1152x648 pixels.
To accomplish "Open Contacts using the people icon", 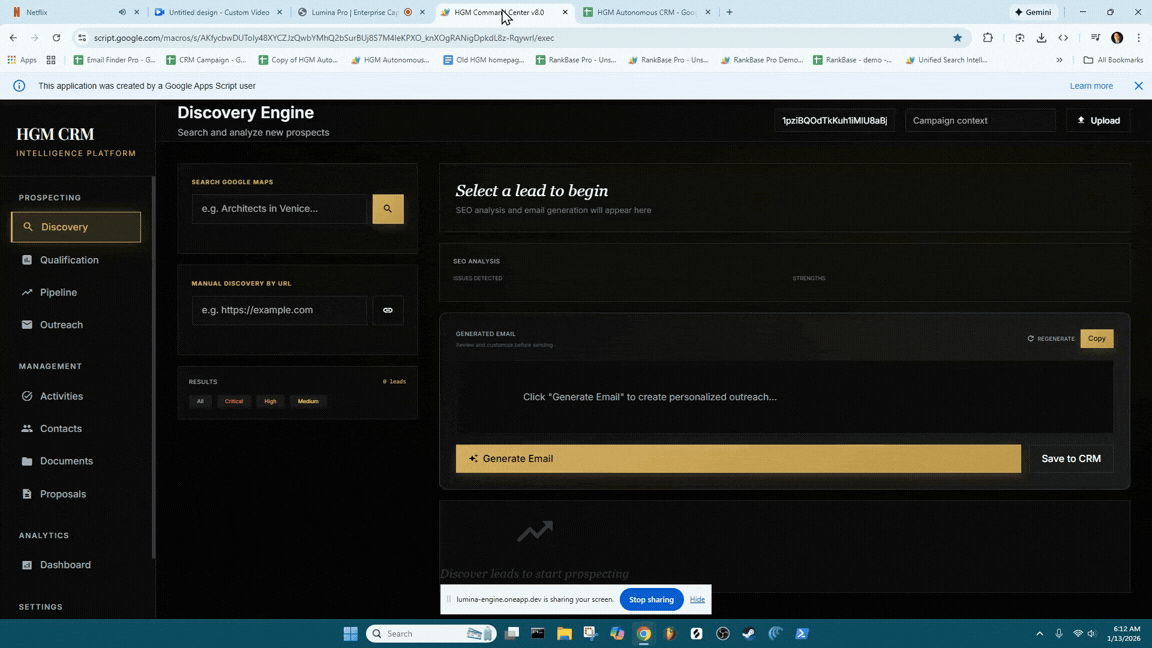I will pos(28,428).
